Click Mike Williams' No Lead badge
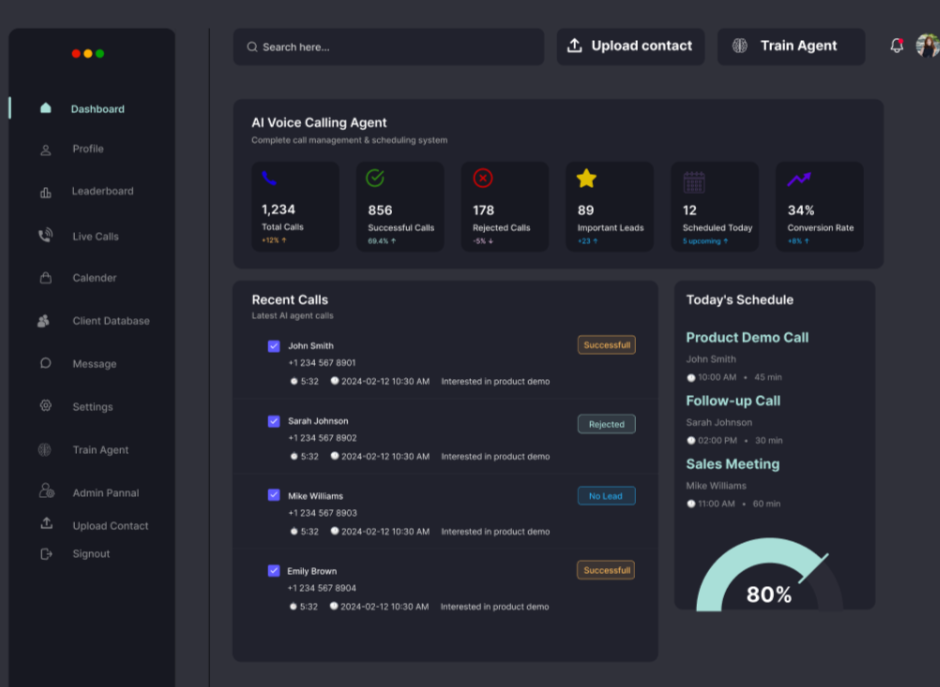This screenshot has width=940, height=687. (x=607, y=496)
